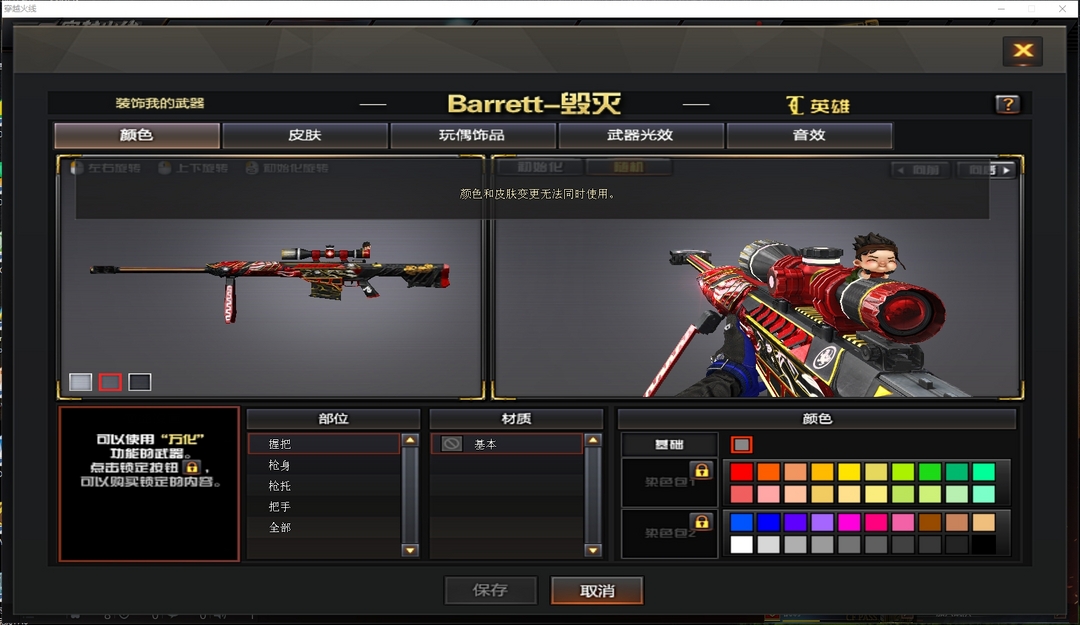Pick the pale mint swatch ending 染色包1's second row

click(984, 494)
